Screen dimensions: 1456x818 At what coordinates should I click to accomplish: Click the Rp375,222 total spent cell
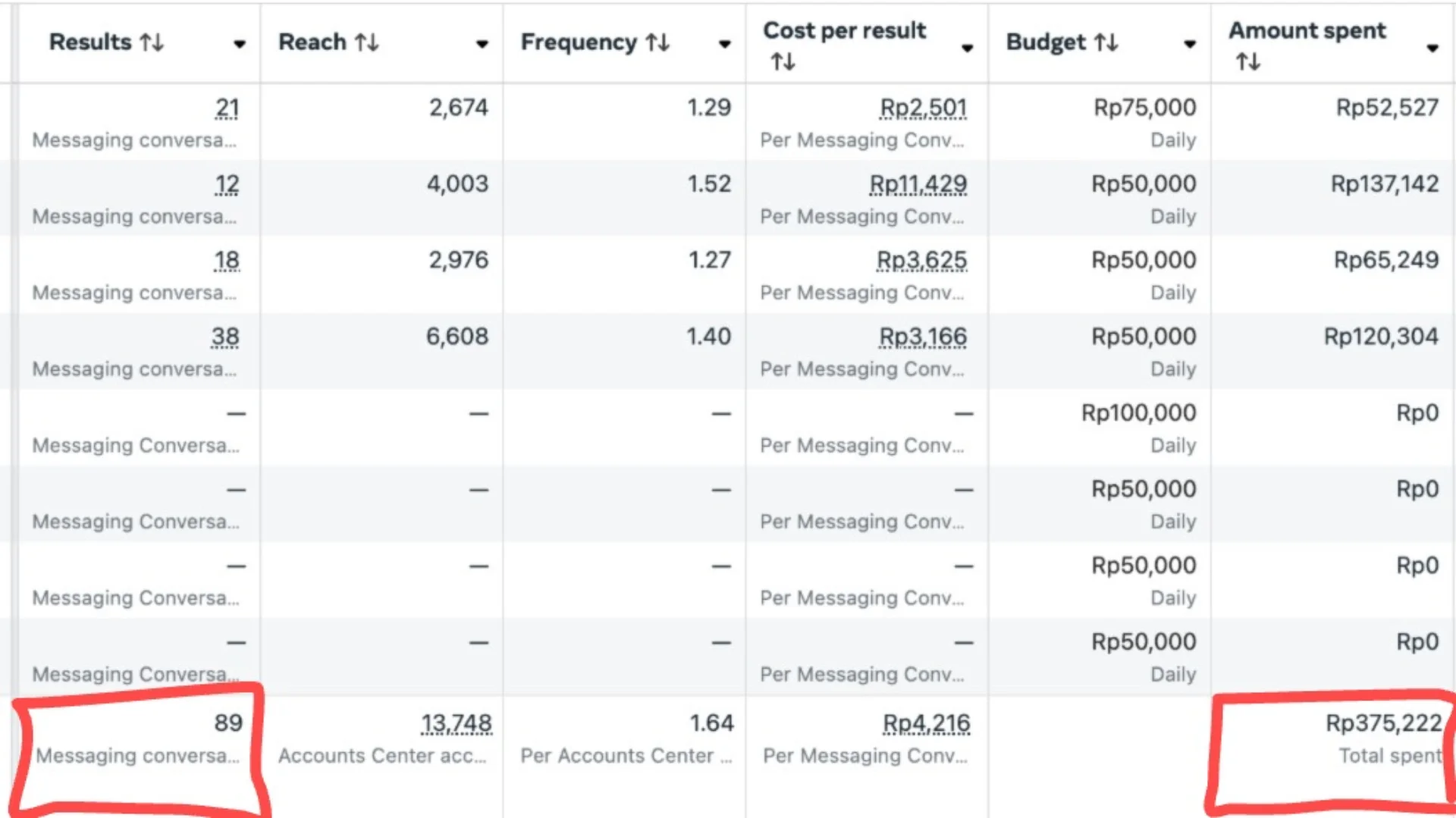1382,723
